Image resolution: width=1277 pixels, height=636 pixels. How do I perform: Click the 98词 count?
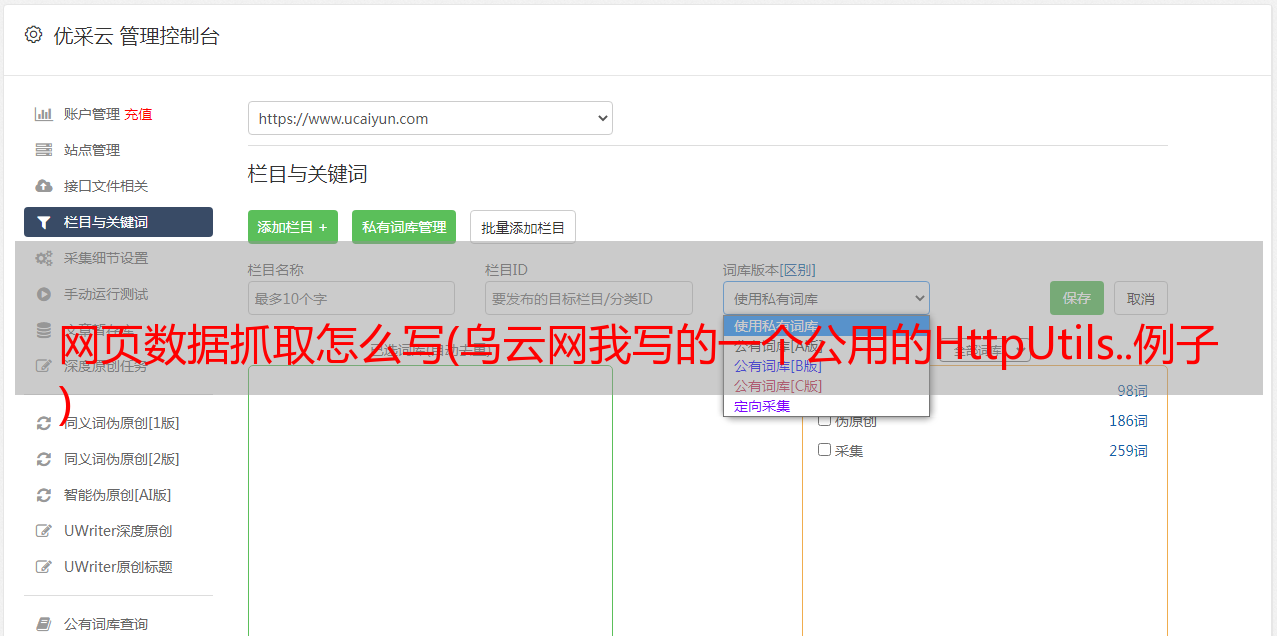click(1132, 391)
